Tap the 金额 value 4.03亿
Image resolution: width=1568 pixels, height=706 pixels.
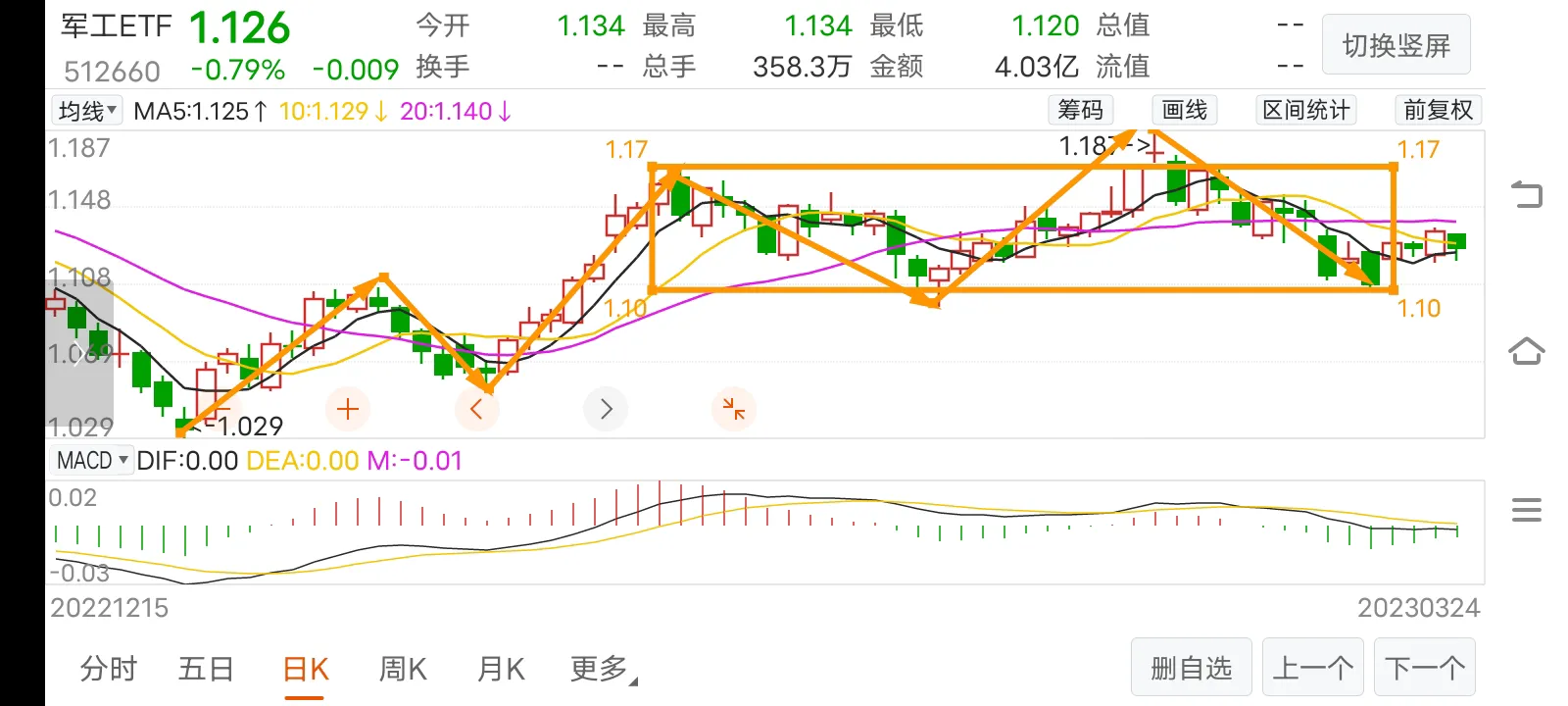click(1037, 67)
